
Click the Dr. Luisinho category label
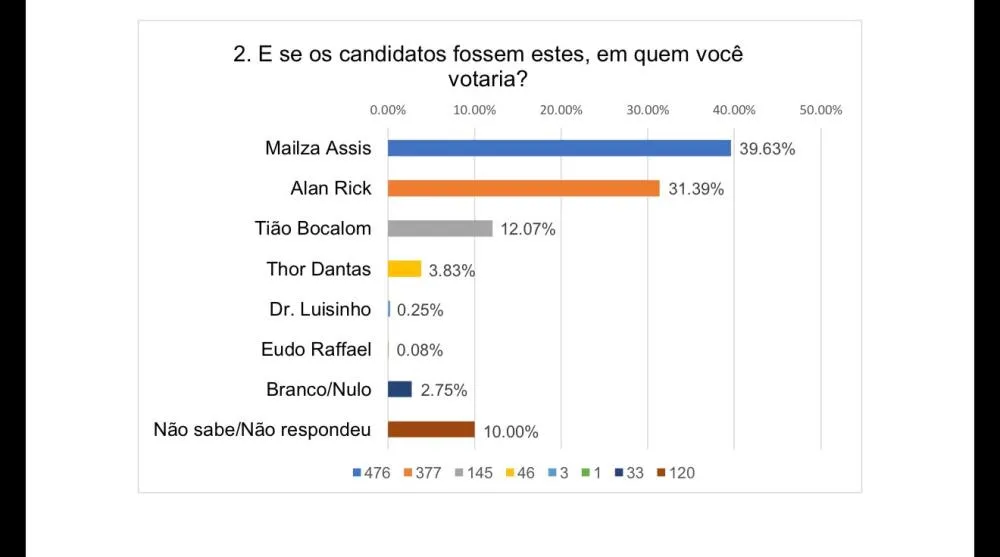click(320, 309)
